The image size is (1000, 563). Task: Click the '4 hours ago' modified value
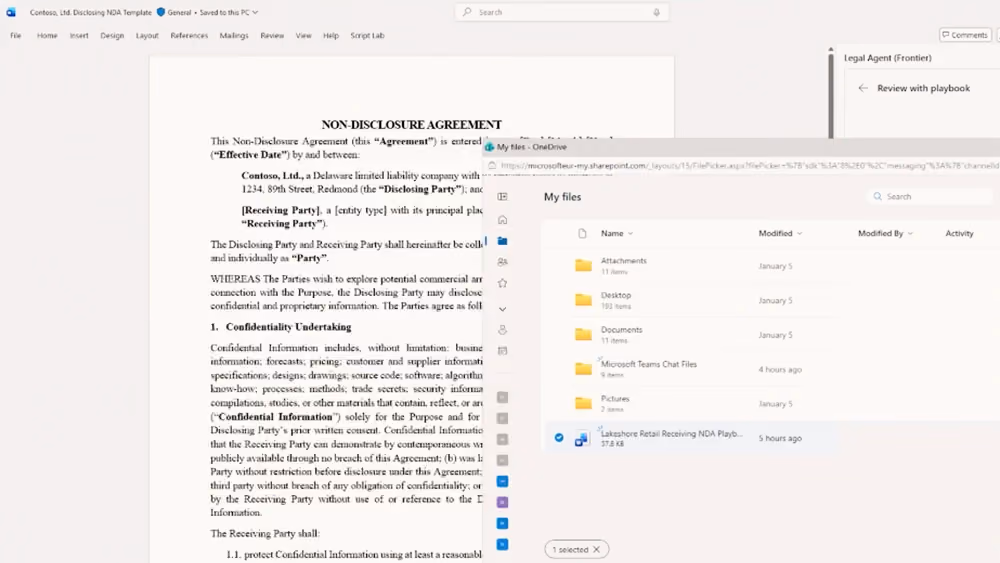(x=780, y=369)
